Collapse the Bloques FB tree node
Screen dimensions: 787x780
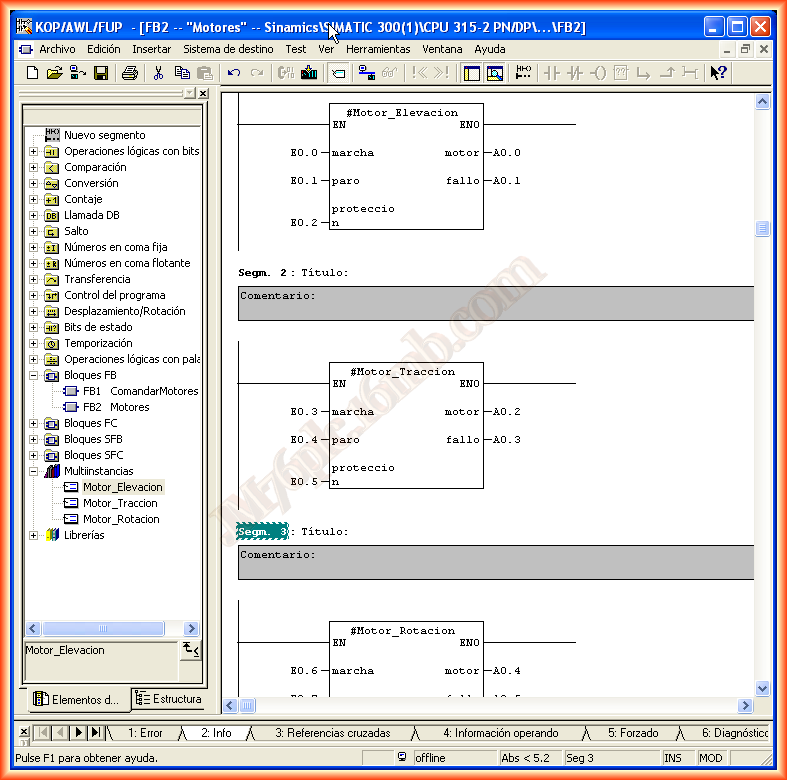click(x=33, y=375)
